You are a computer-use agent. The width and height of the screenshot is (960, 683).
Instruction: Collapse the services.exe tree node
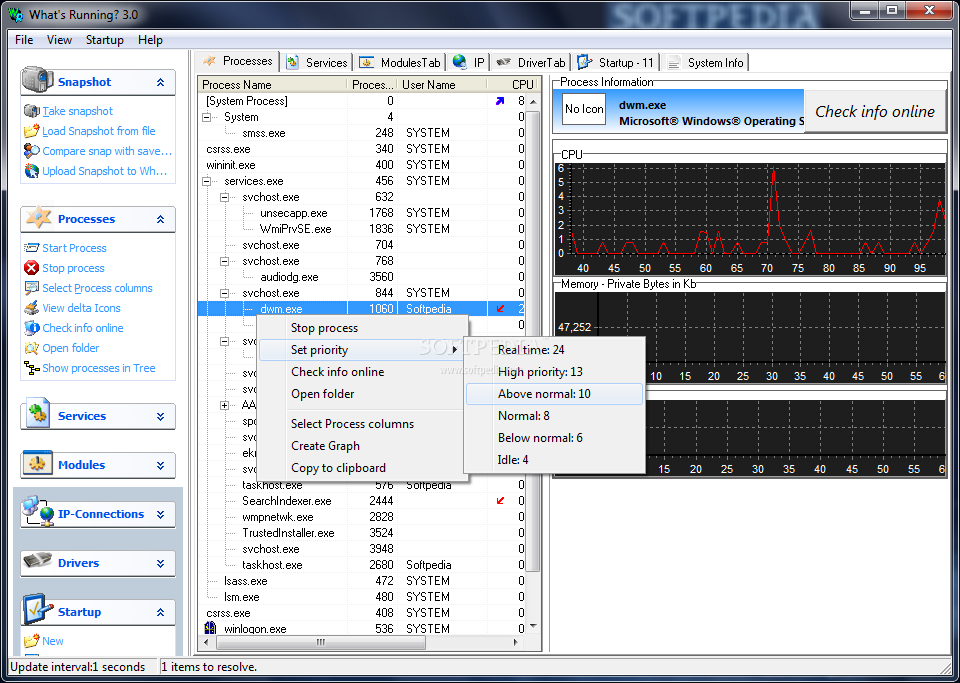tap(207, 181)
